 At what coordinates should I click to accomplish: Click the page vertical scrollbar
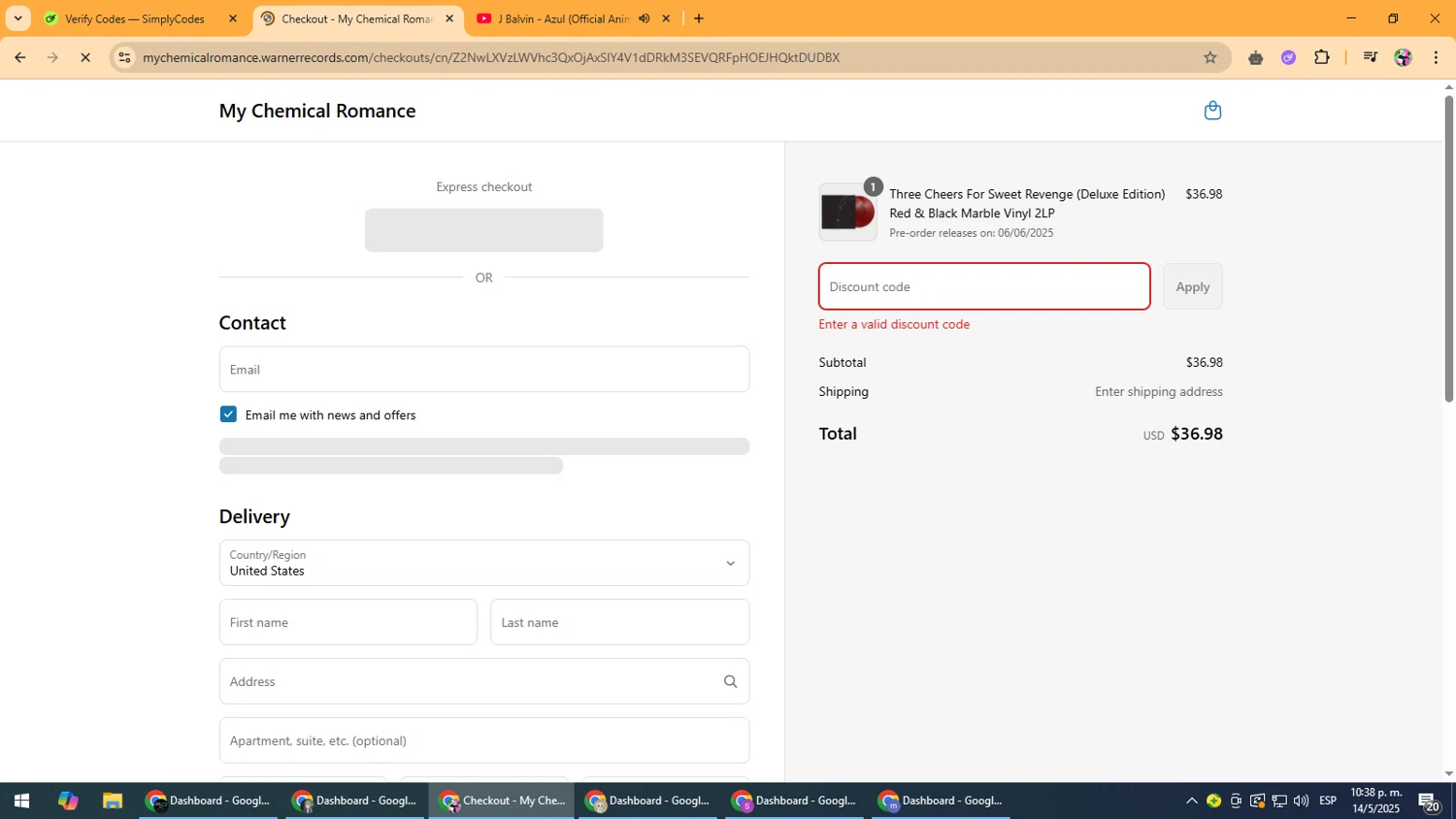[1449, 248]
